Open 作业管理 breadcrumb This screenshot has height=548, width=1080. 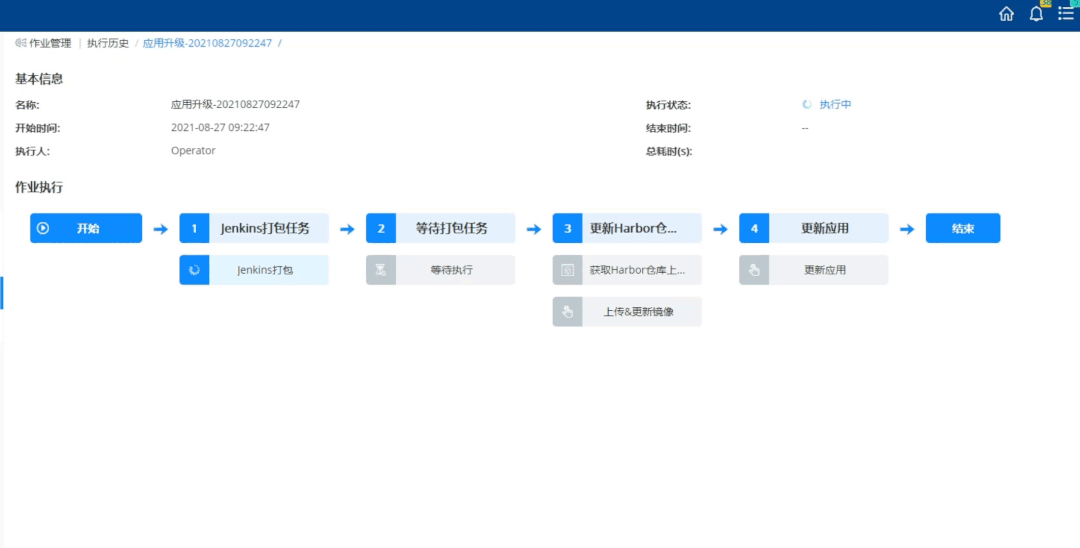[50, 43]
